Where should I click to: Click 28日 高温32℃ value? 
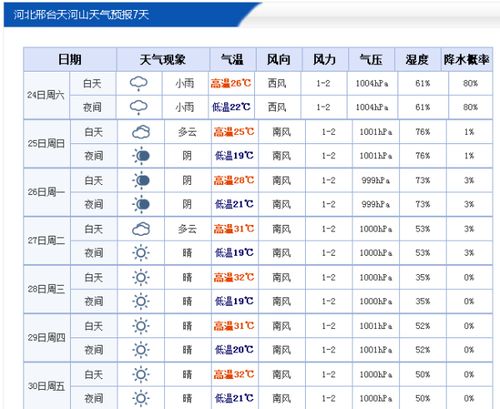click(x=234, y=277)
